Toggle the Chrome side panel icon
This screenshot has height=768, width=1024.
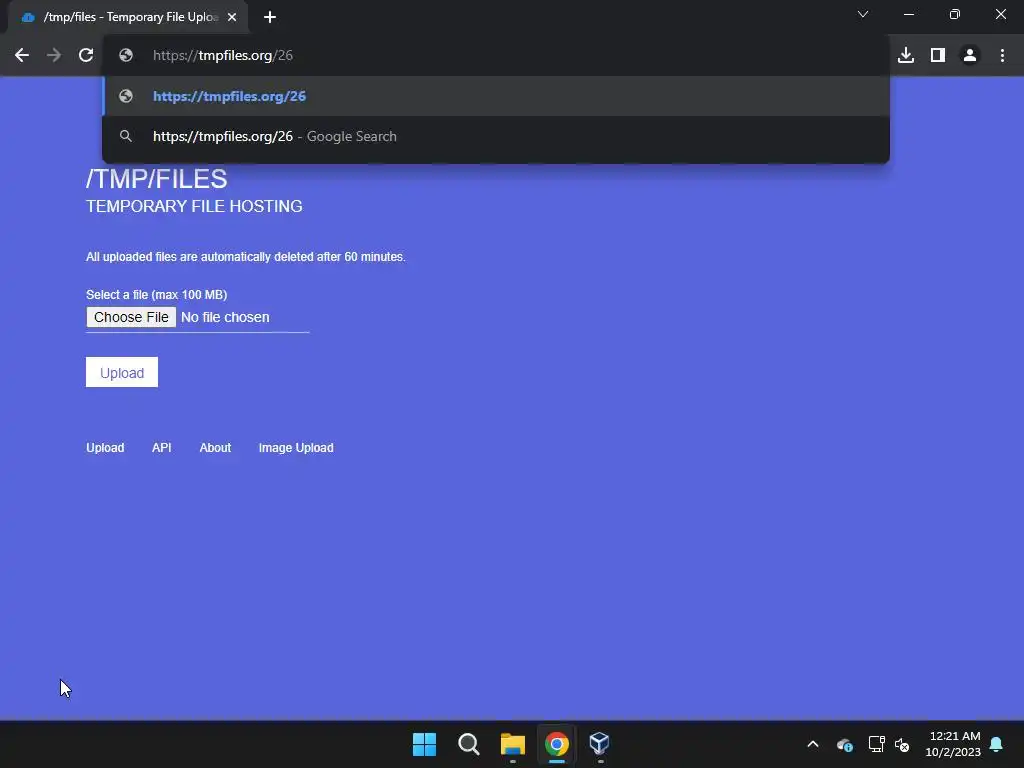pyautogui.click(x=938, y=56)
